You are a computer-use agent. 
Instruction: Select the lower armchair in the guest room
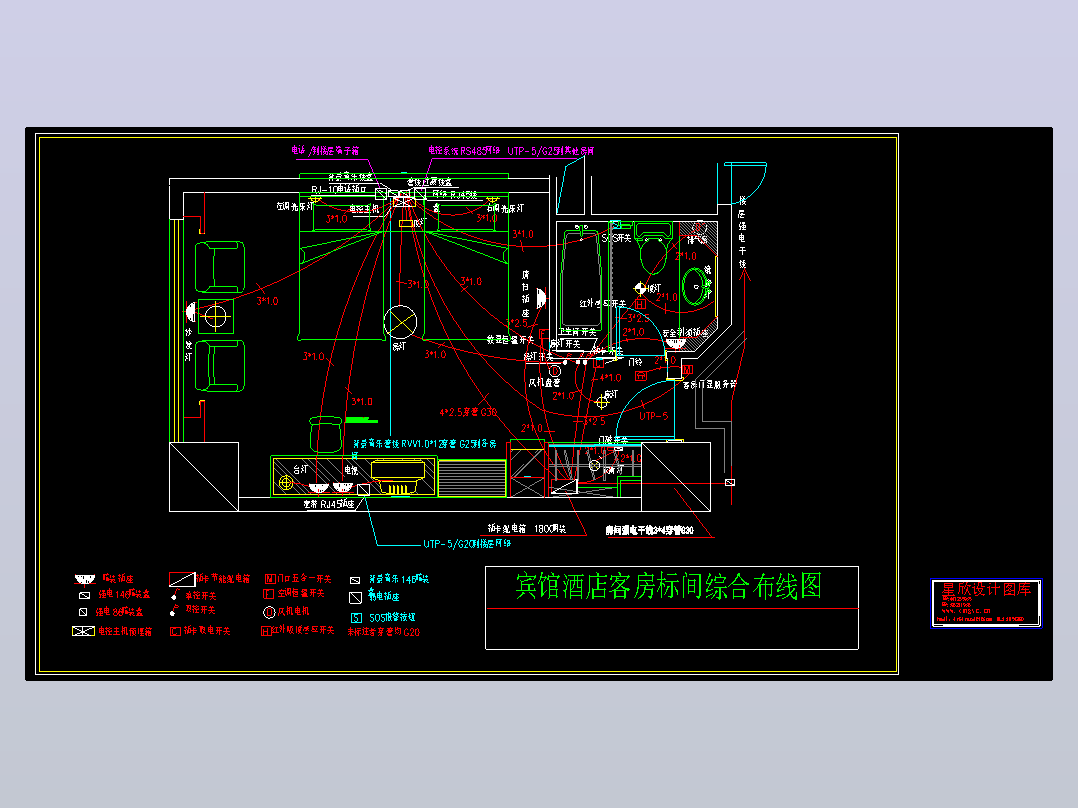point(220,366)
